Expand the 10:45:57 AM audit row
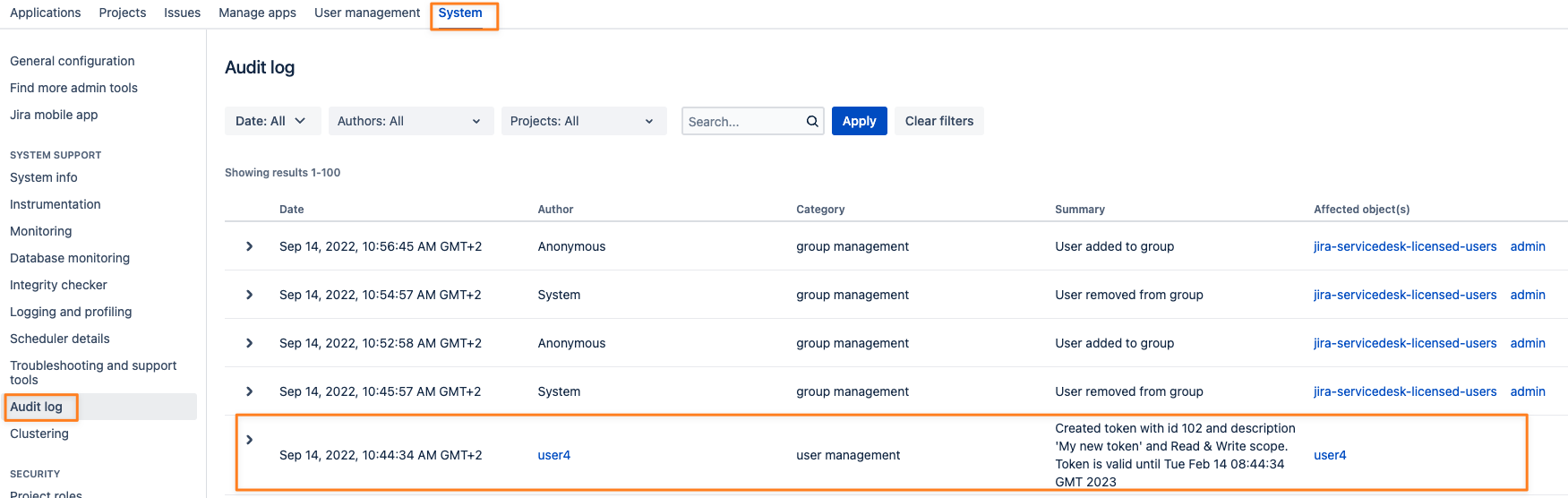Image resolution: width=1568 pixels, height=498 pixels. pos(249,391)
